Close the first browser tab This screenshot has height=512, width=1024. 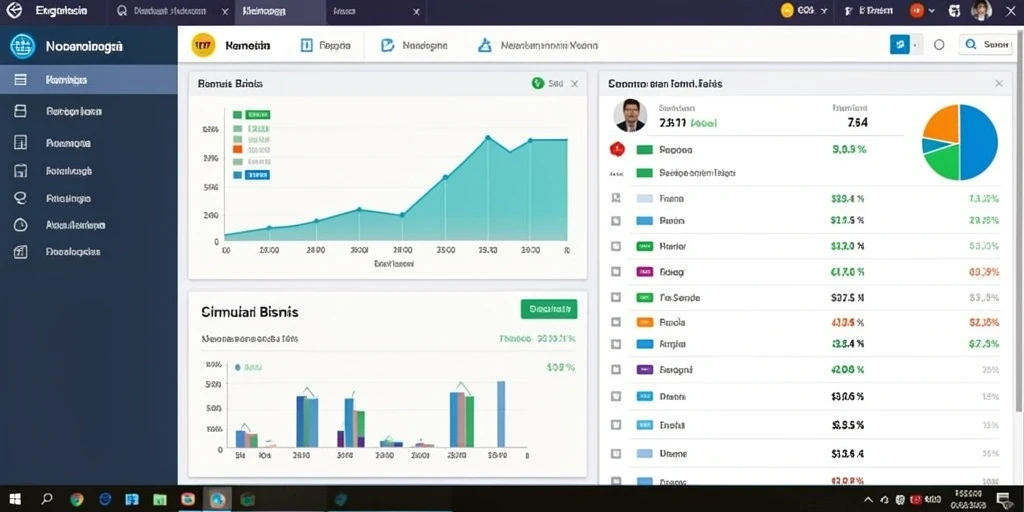tap(225, 11)
